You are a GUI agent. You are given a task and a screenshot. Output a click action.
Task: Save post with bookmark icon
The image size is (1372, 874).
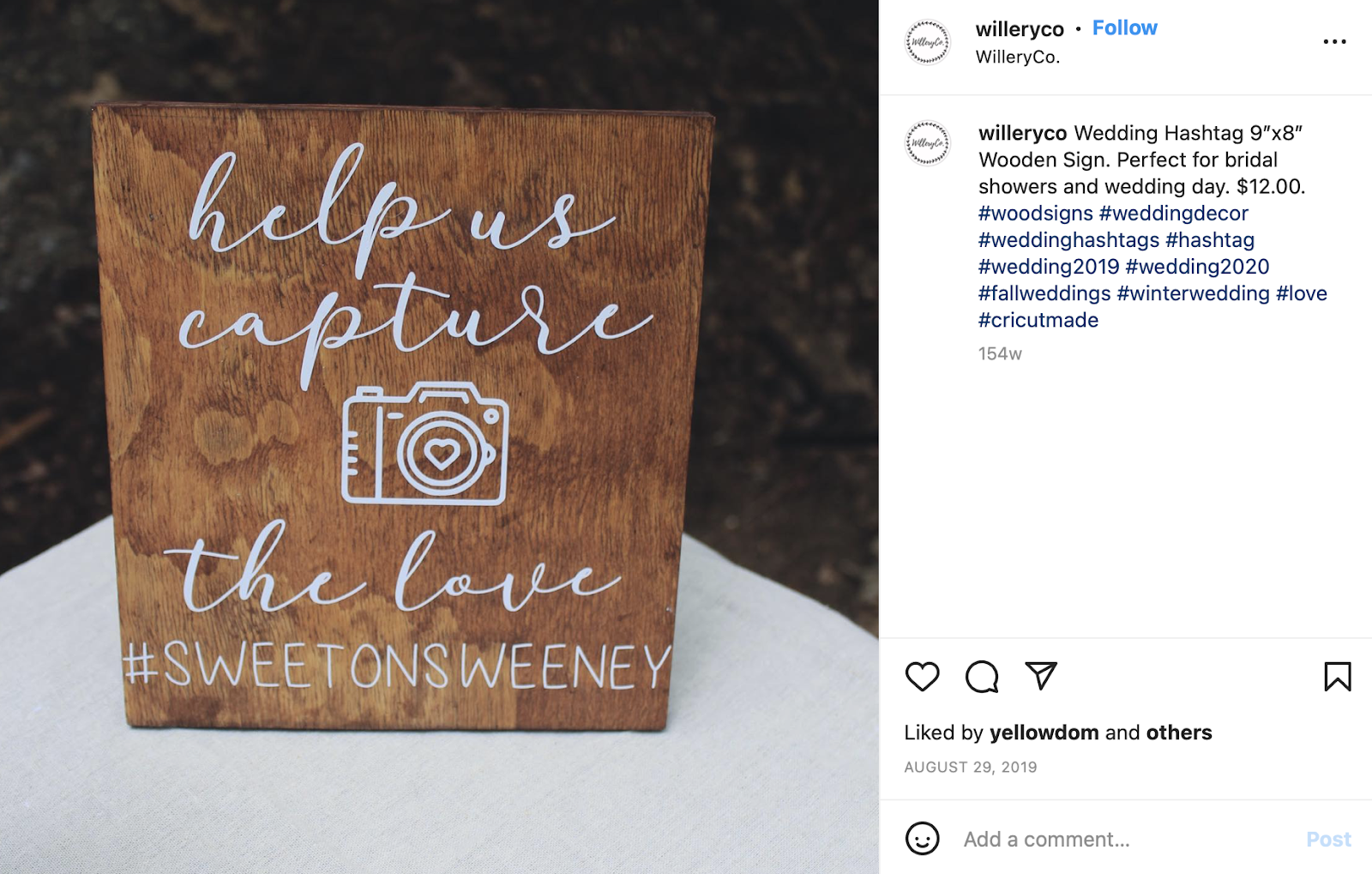pos(1338,677)
